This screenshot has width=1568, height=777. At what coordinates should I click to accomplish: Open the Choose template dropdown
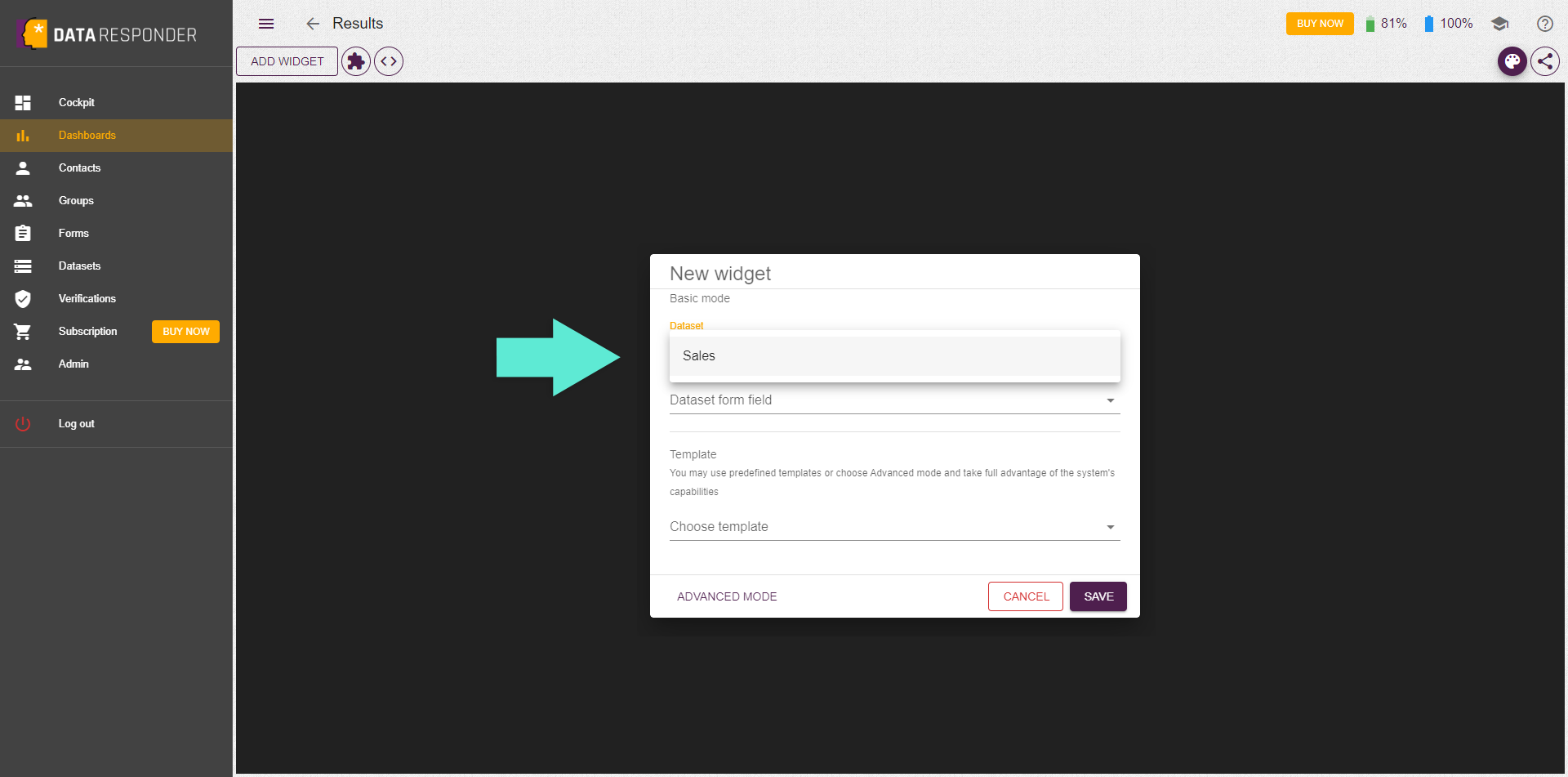point(895,527)
